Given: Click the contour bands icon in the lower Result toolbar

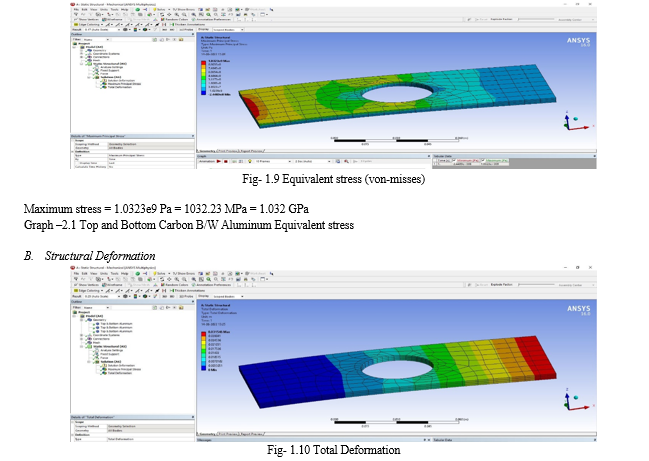Looking at the screenshot, I should tap(135, 296).
